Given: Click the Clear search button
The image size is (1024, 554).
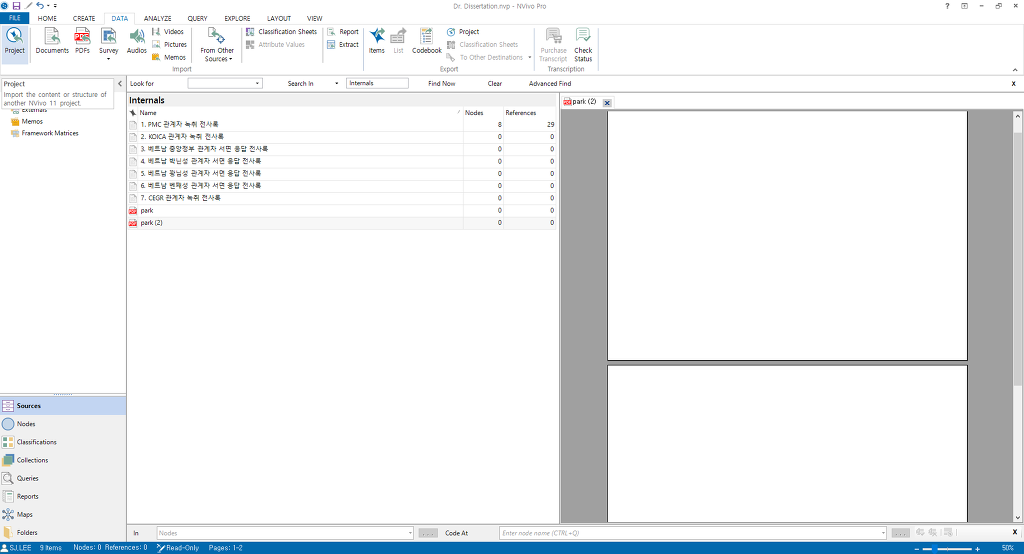Looking at the screenshot, I should coord(494,84).
